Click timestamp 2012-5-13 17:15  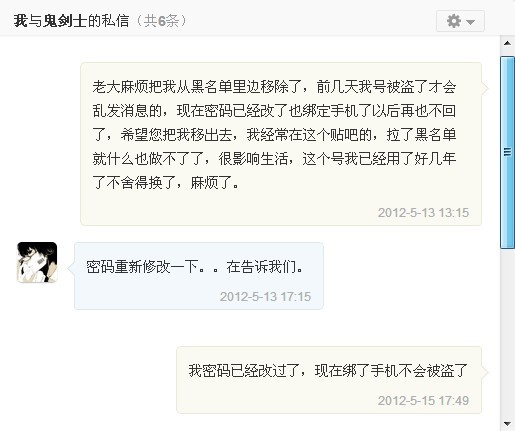(x=265, y=297)
